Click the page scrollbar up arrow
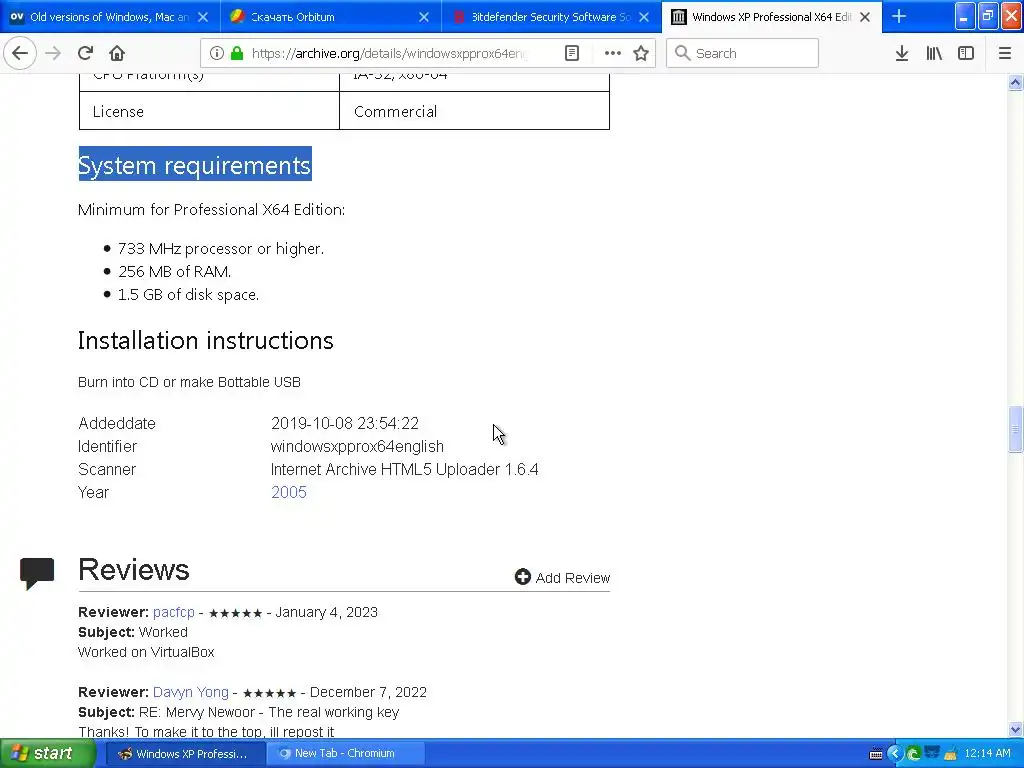This screenshot has width=1024, height=768. pyautogui.click(x=1015, y=82)
